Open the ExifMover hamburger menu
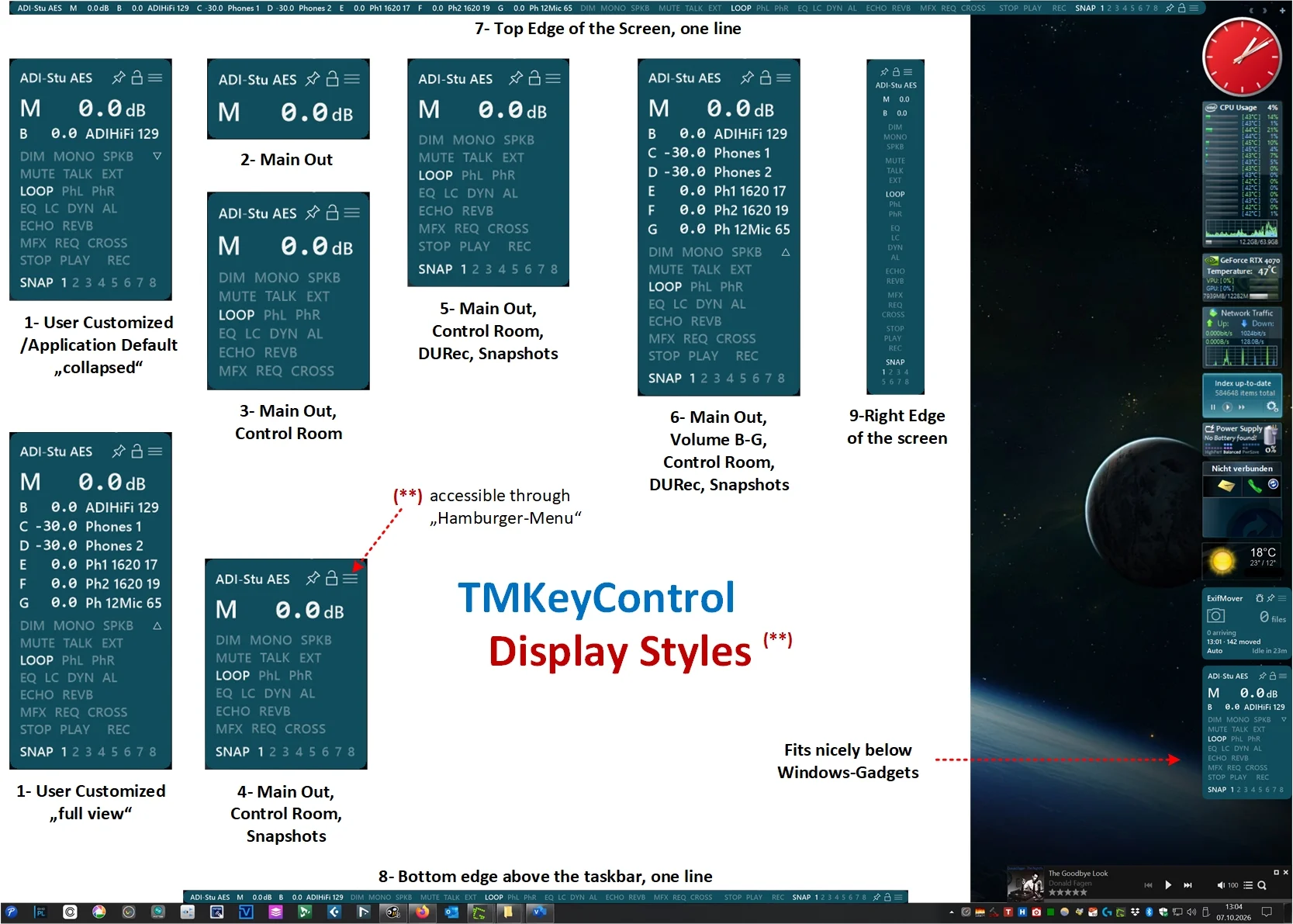The width and height of the screenshot is (1293, 924). click(1282, 598)
